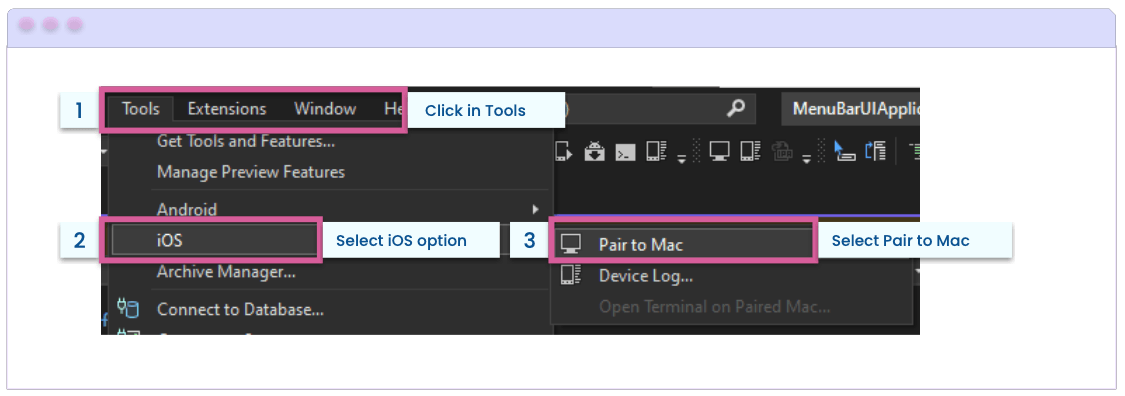Image resolution: width=1125 pixels, height=396 pixels.
Task: Click the search magnifier icon
Action: click(x=735, y=108)
